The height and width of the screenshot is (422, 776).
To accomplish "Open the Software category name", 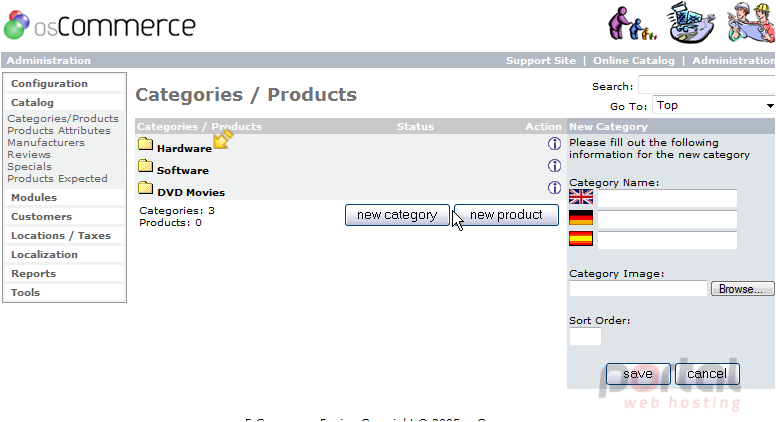I will 183,170.
